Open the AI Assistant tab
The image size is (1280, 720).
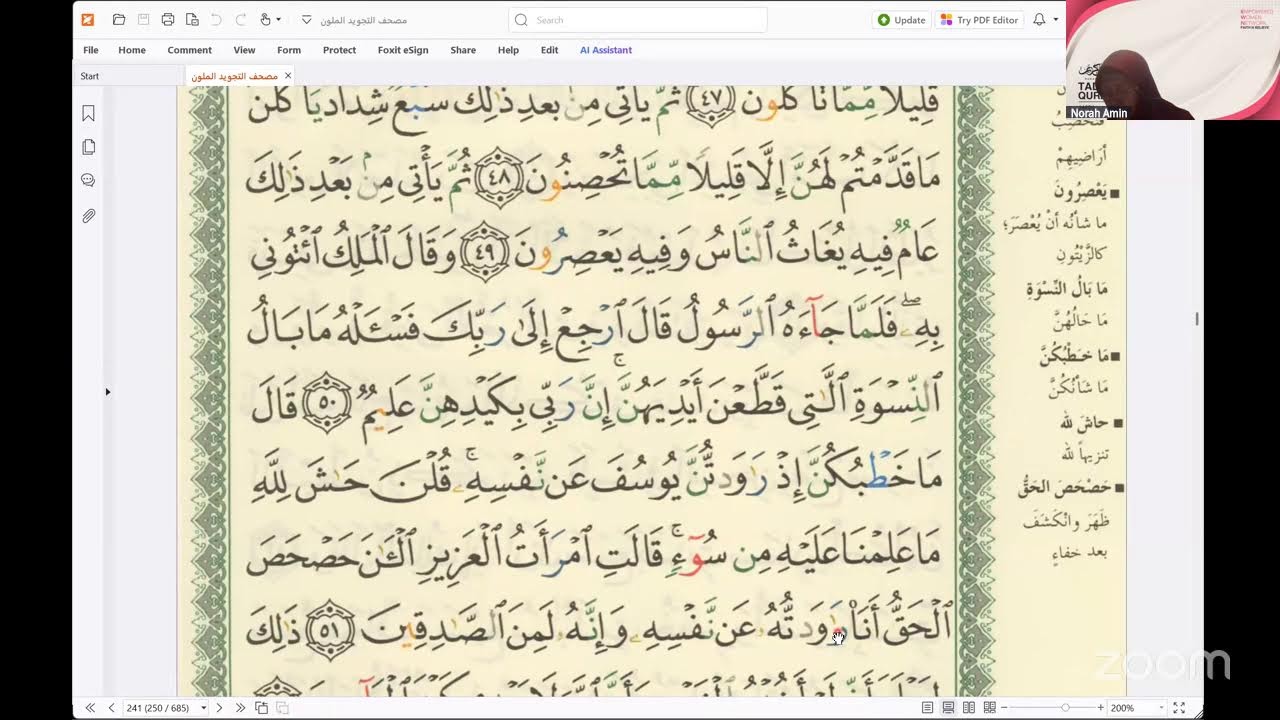tap(606, 50)
